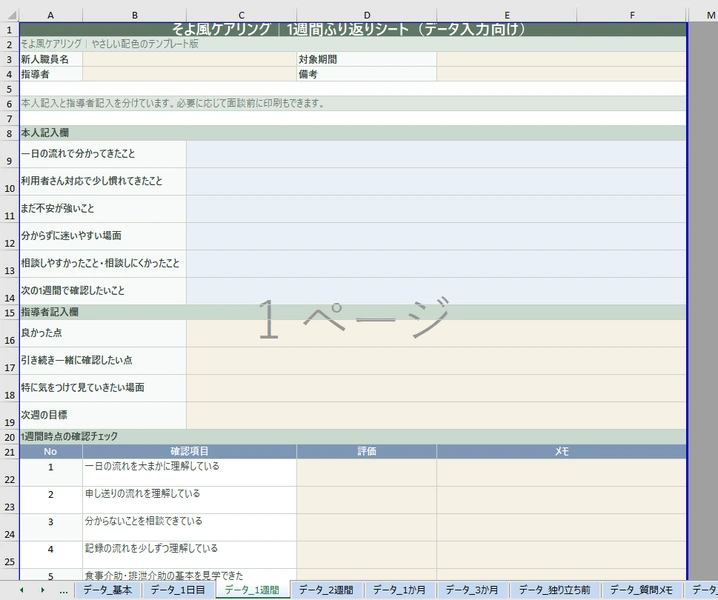Select the データ_質問メモ sheet tab
Screen dimensions: 718x600
coord(648,591)
